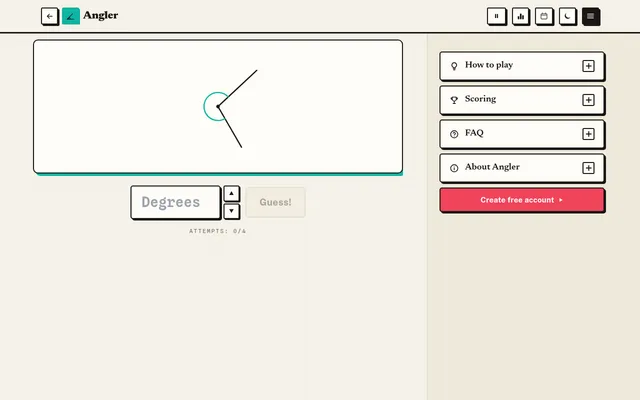Open the statistics bar chart icon
This screenshot has height=400, width=640.
520,16
